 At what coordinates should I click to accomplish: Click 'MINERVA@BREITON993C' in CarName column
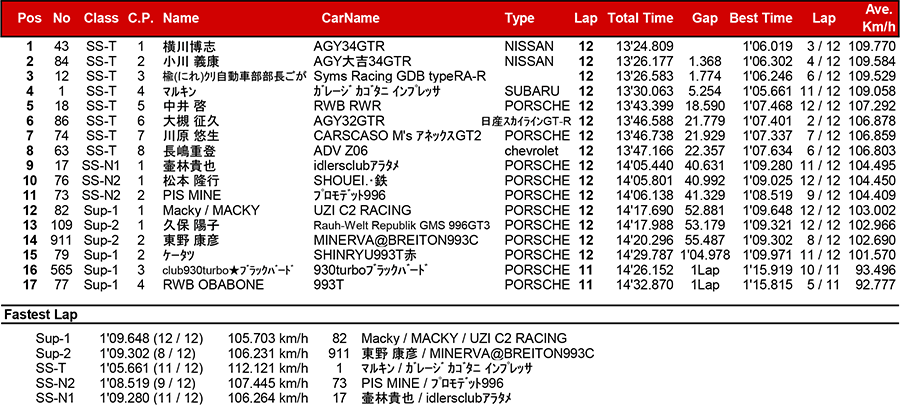[396, 240]
